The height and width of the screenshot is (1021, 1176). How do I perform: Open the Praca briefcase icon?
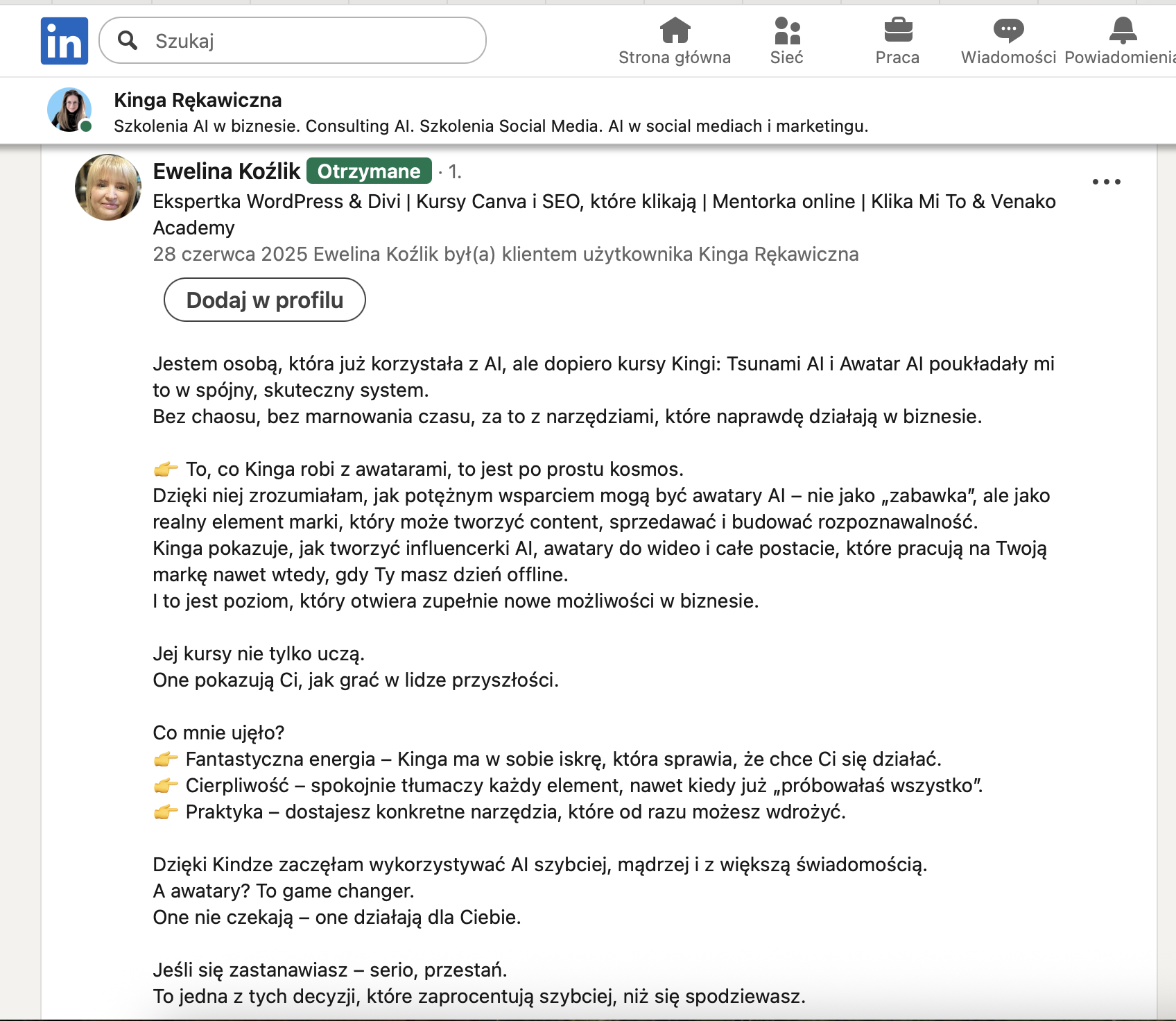[898, 31]
